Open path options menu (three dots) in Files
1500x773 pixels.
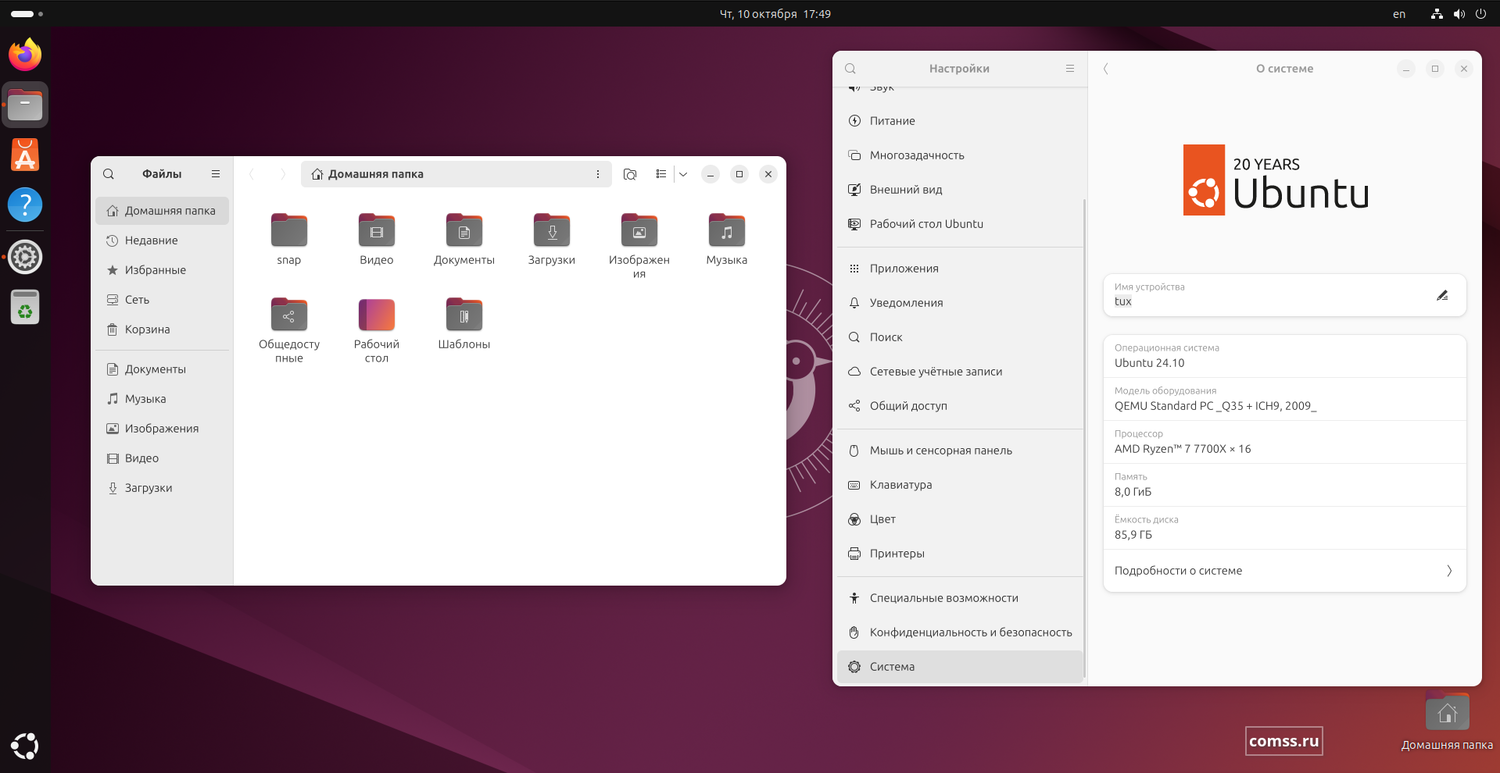click(598, 174)
